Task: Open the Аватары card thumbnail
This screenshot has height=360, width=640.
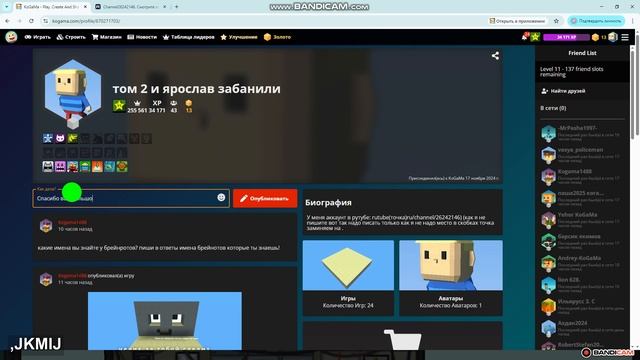Action: pos(451,265)
